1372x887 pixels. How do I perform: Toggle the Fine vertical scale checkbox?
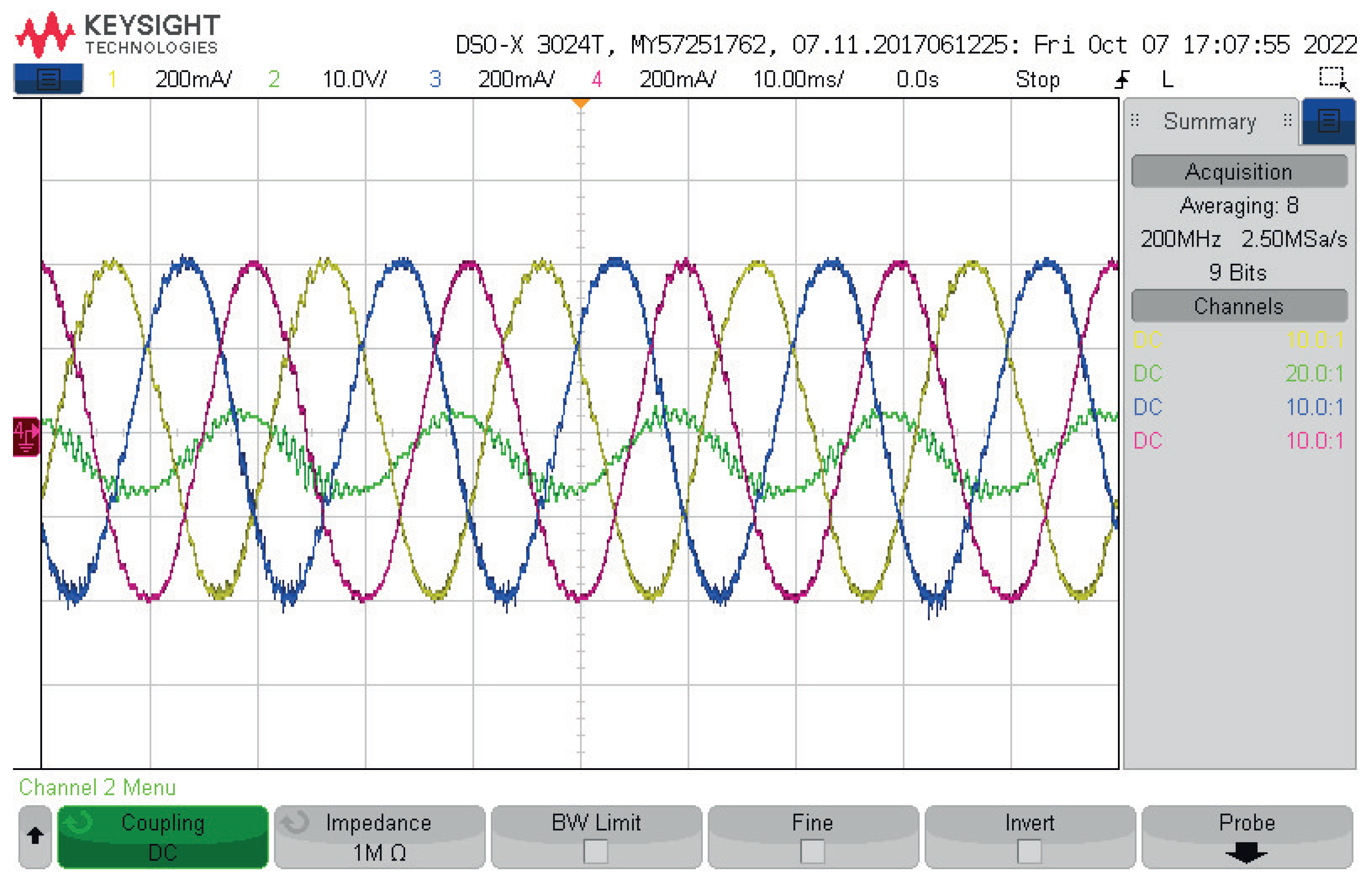pos(812,851)
